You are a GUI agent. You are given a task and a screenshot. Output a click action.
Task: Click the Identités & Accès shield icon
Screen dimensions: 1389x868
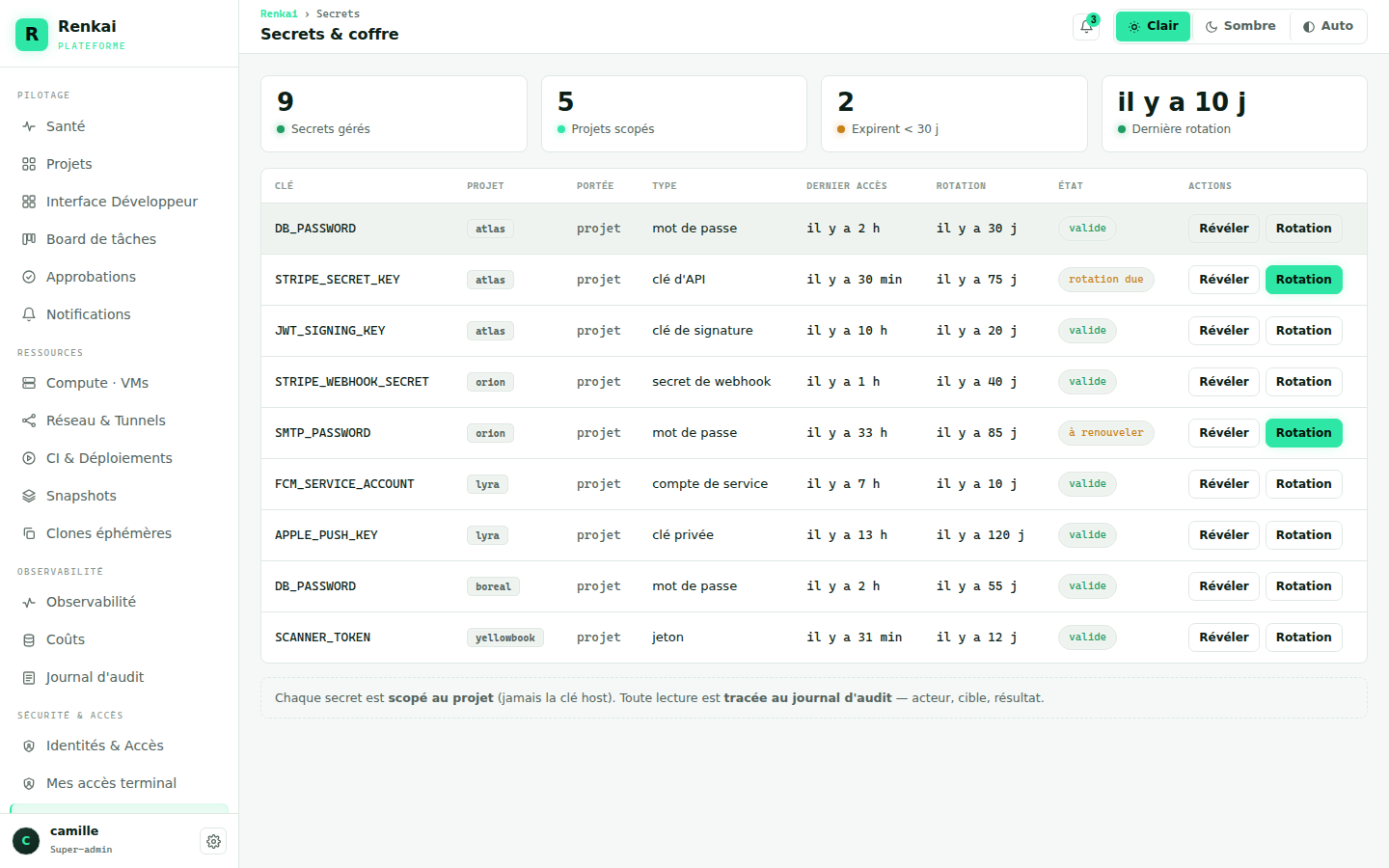point(29,746)
